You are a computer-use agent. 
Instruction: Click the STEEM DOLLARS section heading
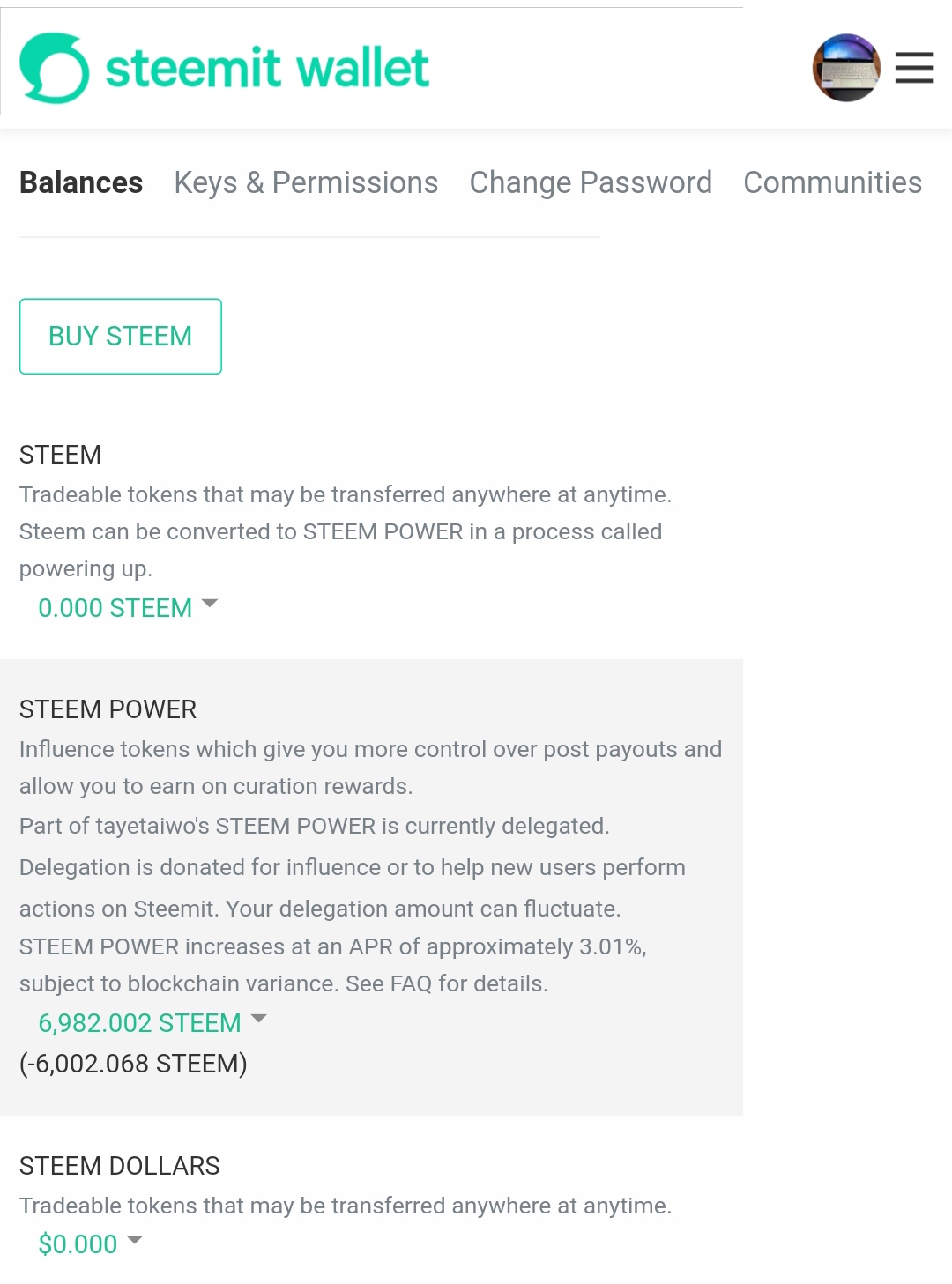pyautogui.click(x=120, y=1166)
